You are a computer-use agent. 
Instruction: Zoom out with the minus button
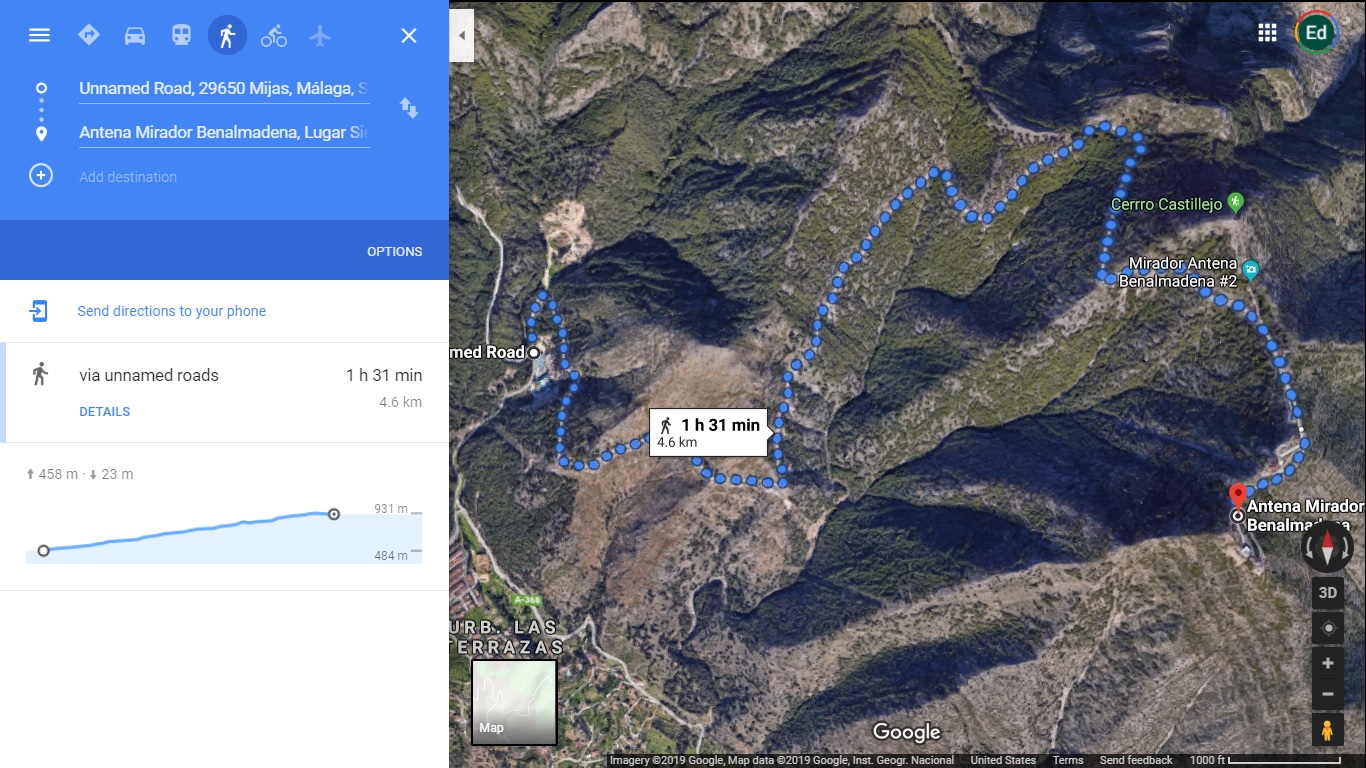click(1328, 694)
